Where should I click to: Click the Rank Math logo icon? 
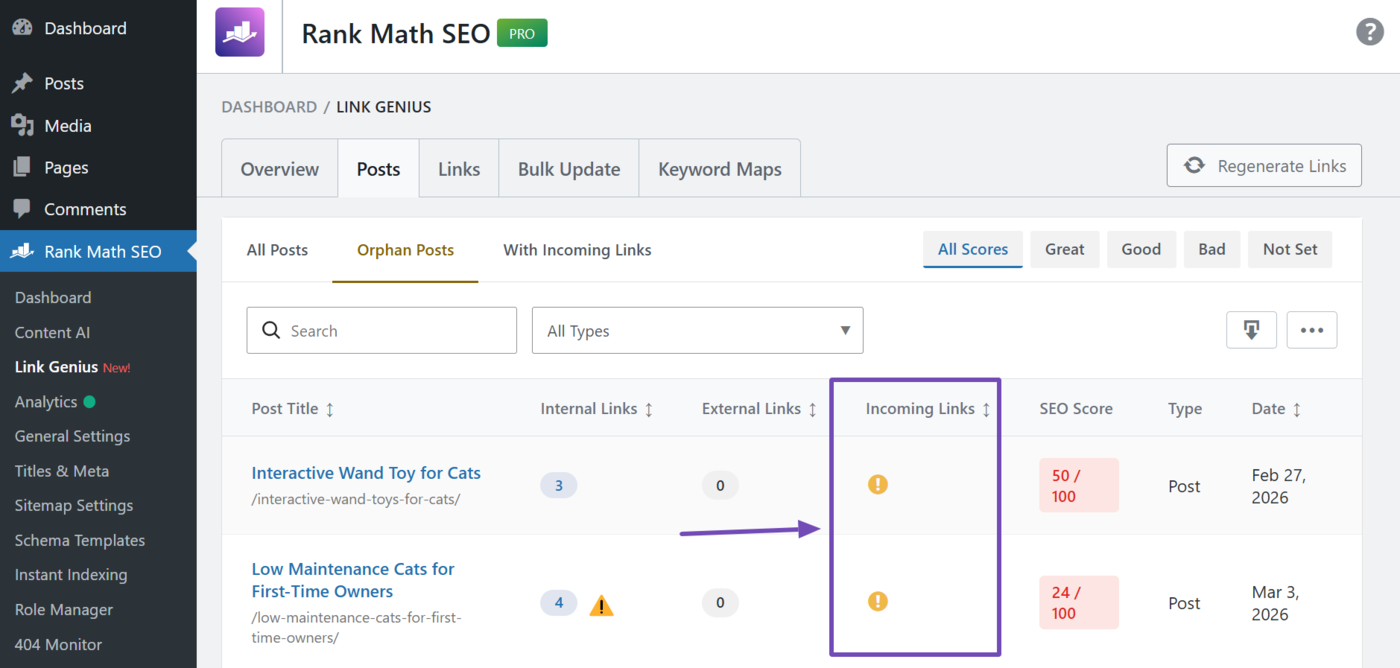tap(240, 32)
